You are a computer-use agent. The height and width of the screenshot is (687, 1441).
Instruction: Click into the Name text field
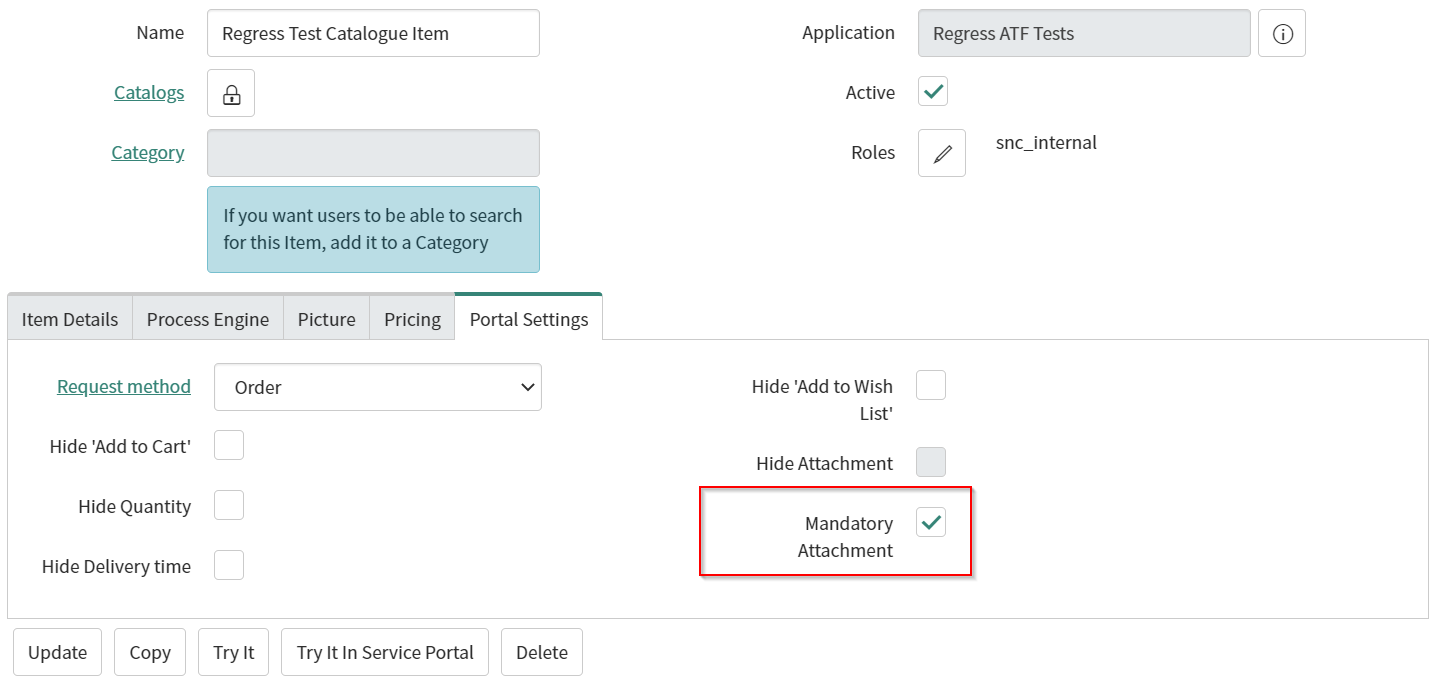click(373, 34)
